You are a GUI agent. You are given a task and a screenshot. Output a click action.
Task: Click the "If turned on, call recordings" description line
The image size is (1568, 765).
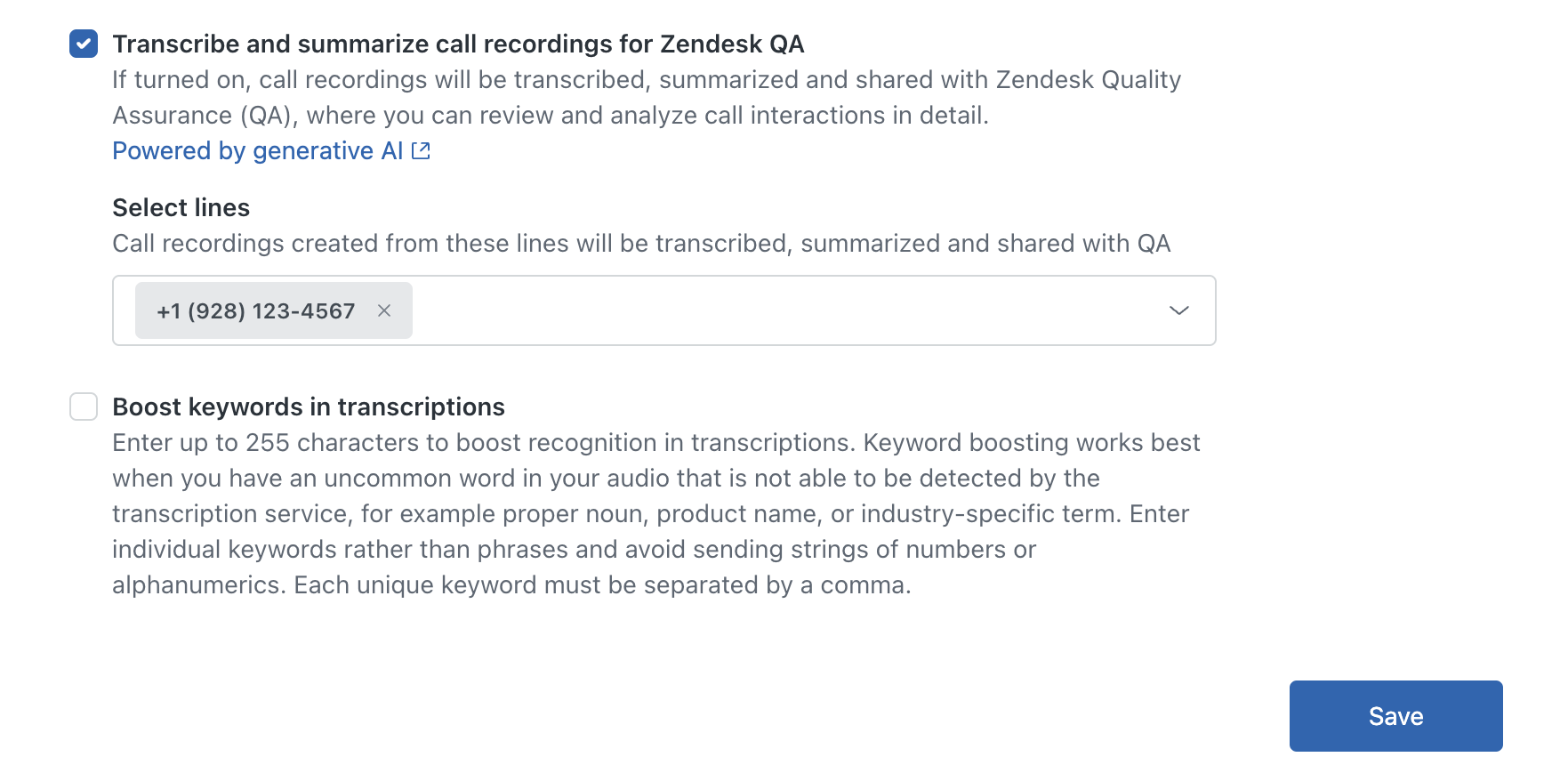[646, 80]
